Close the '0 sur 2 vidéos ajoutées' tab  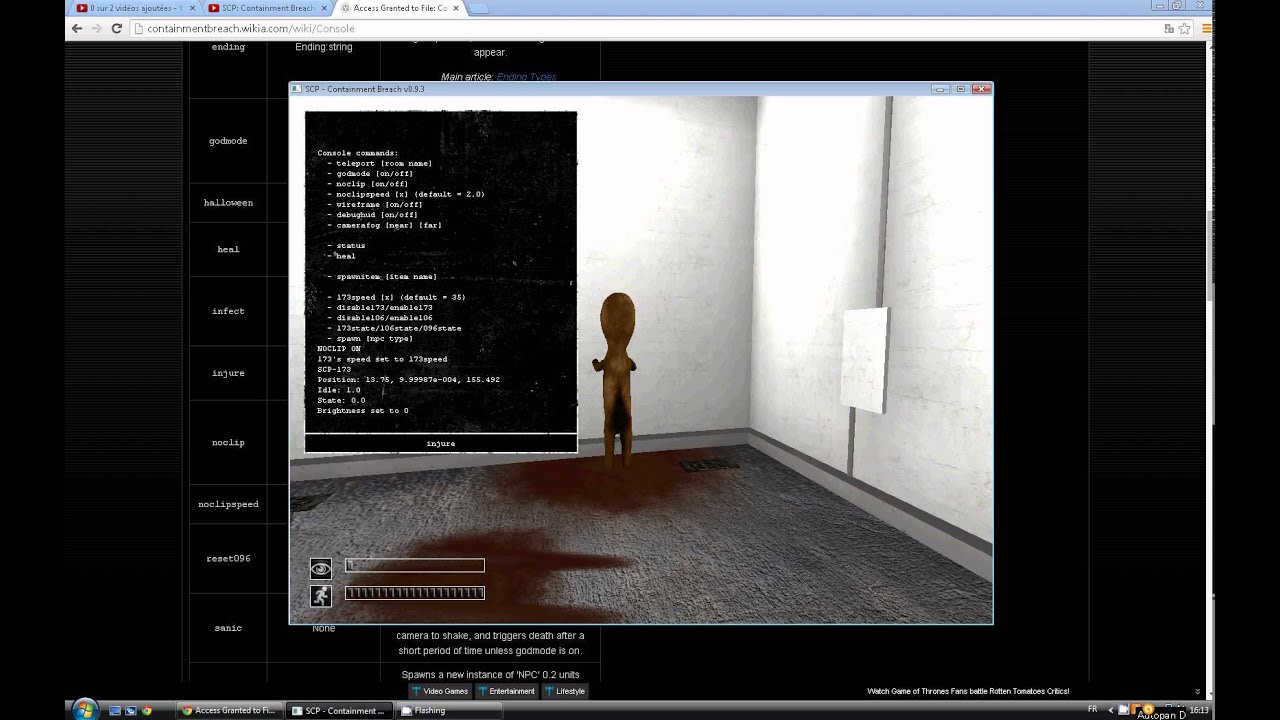pos(192,8)
